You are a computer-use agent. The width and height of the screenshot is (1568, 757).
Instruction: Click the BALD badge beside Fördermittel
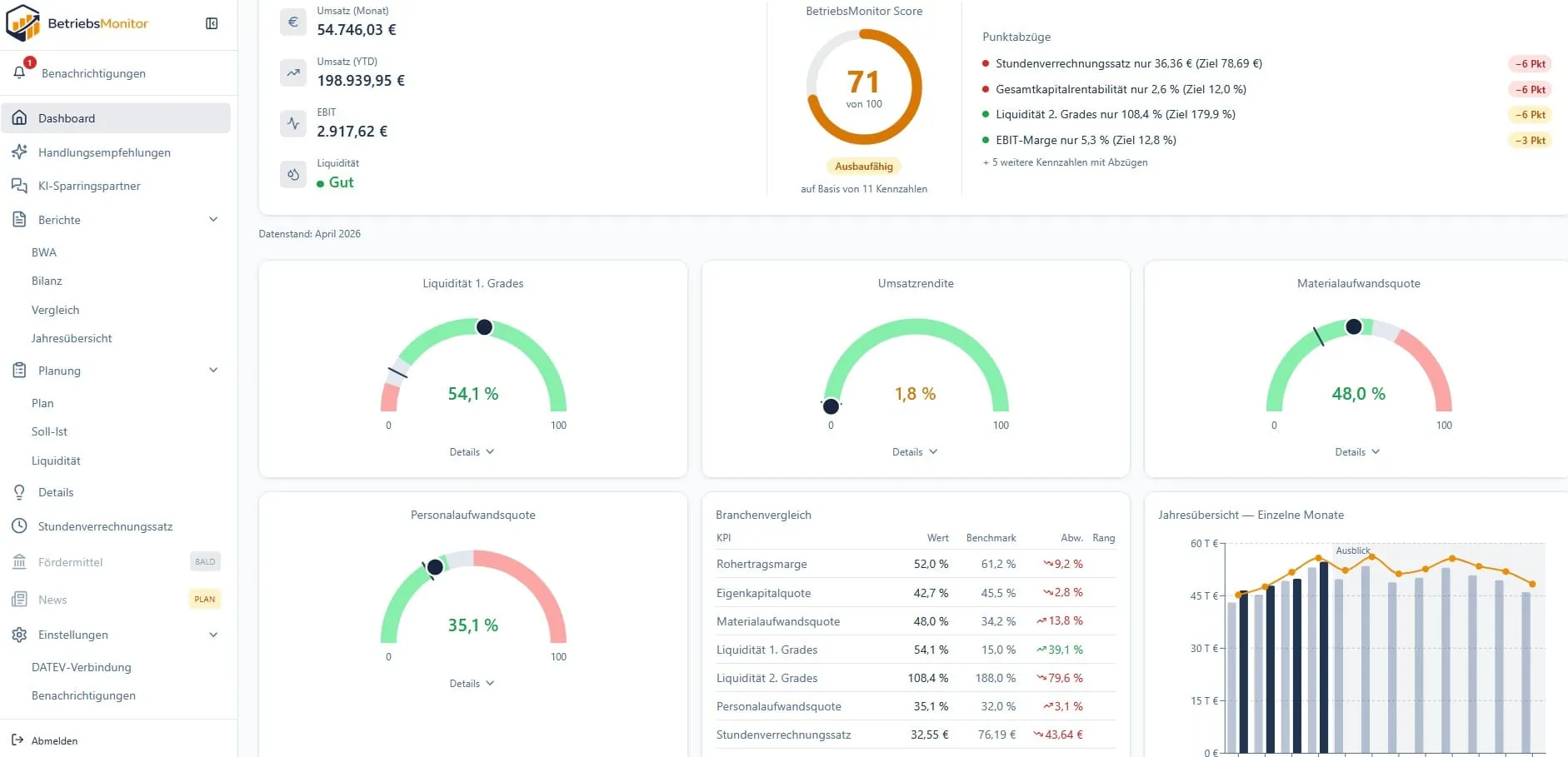coord(205,561)
